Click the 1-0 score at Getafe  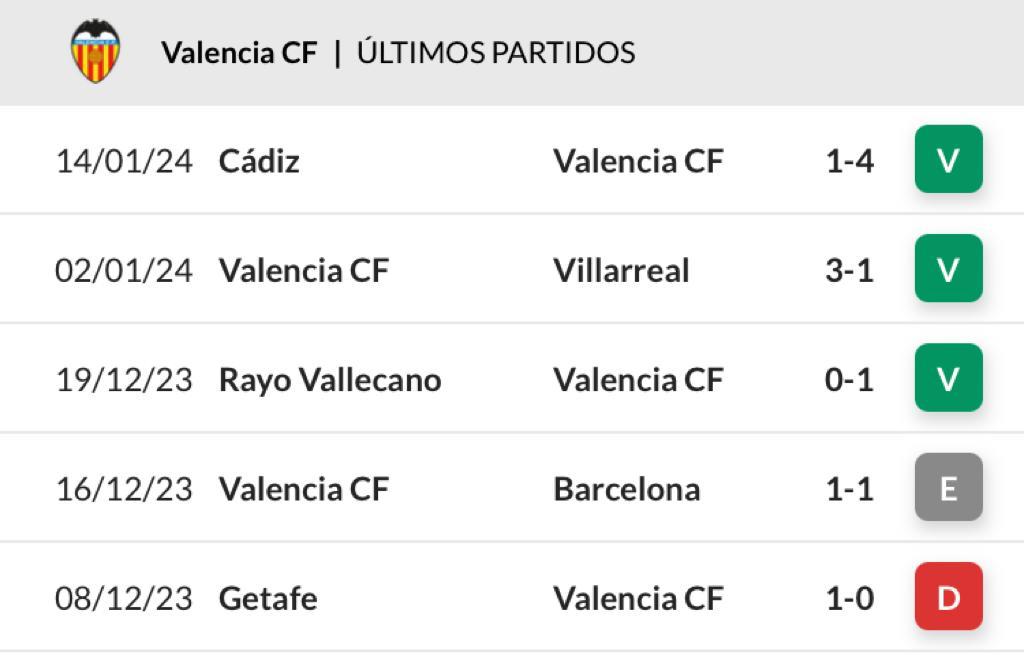pos(849,598)
